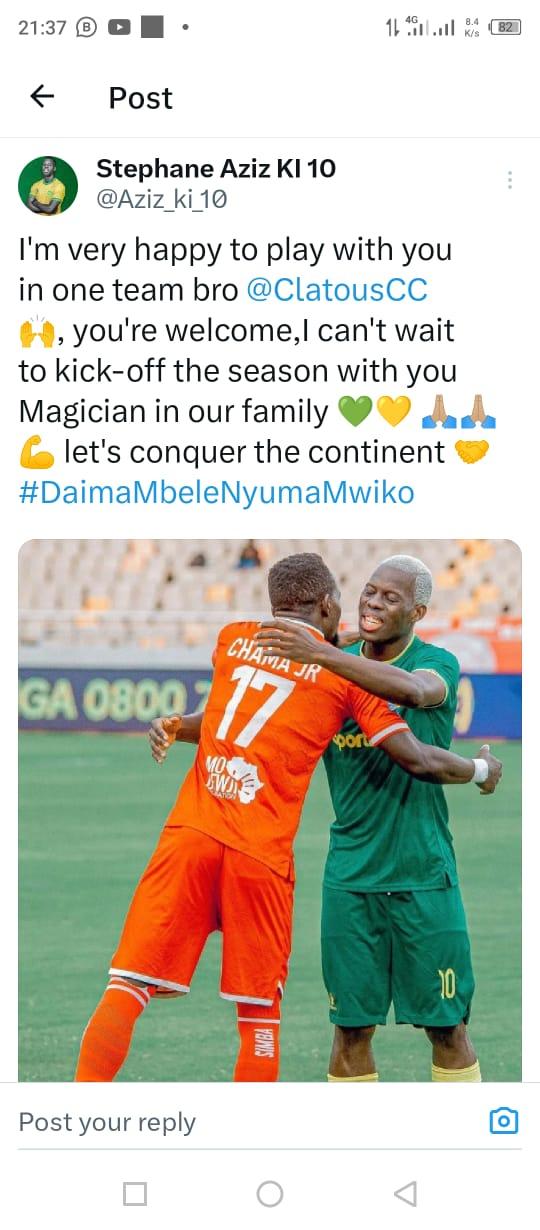Screen dimensions: 540x1230
Task: Tap Stephane Aziz KI profile avatar
Action: (x=47, y=185)
